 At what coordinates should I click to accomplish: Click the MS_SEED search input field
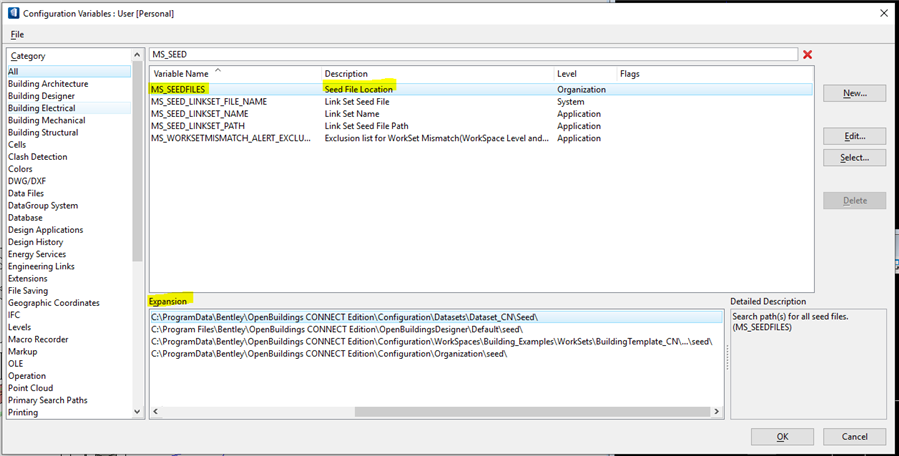pyautogui.click(x=474, y=54)
